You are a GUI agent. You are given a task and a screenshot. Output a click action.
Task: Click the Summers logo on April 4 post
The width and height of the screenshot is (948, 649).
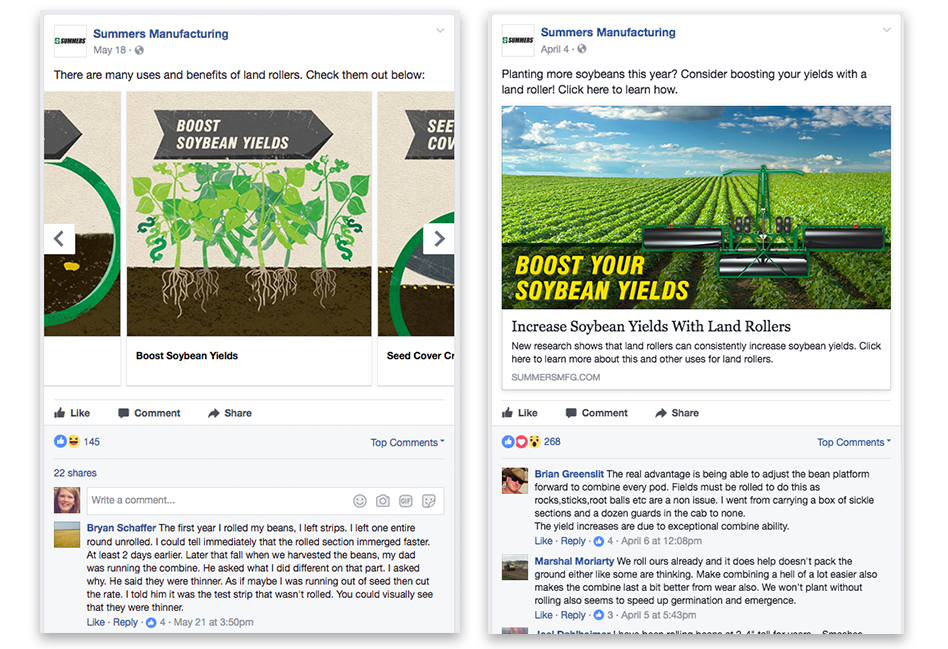coord(518,40)
